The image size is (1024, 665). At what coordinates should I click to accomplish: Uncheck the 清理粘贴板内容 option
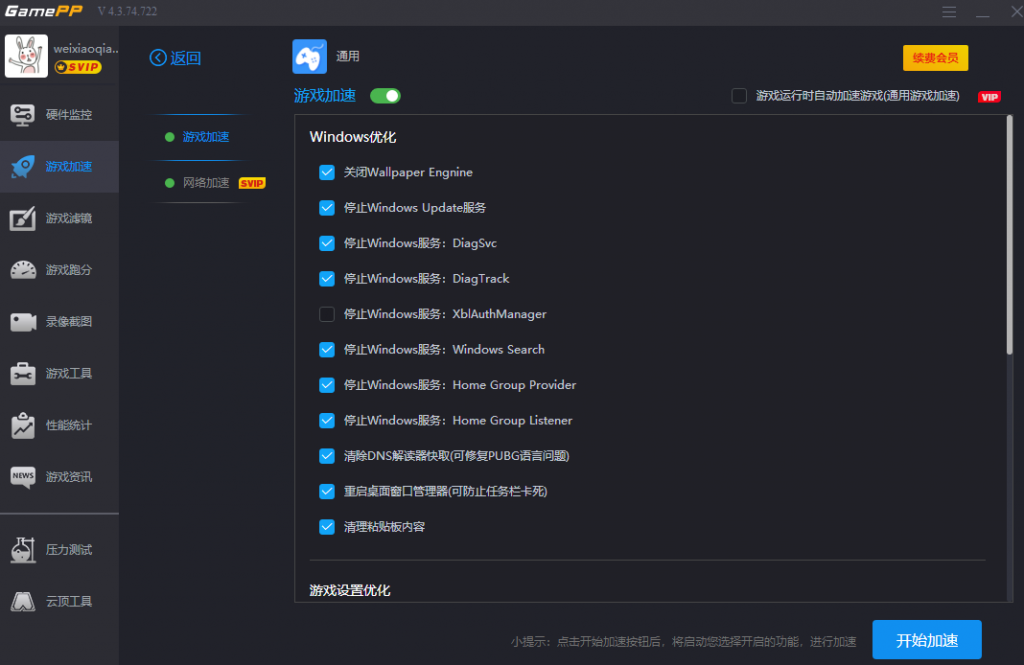(x=327, y=526)
